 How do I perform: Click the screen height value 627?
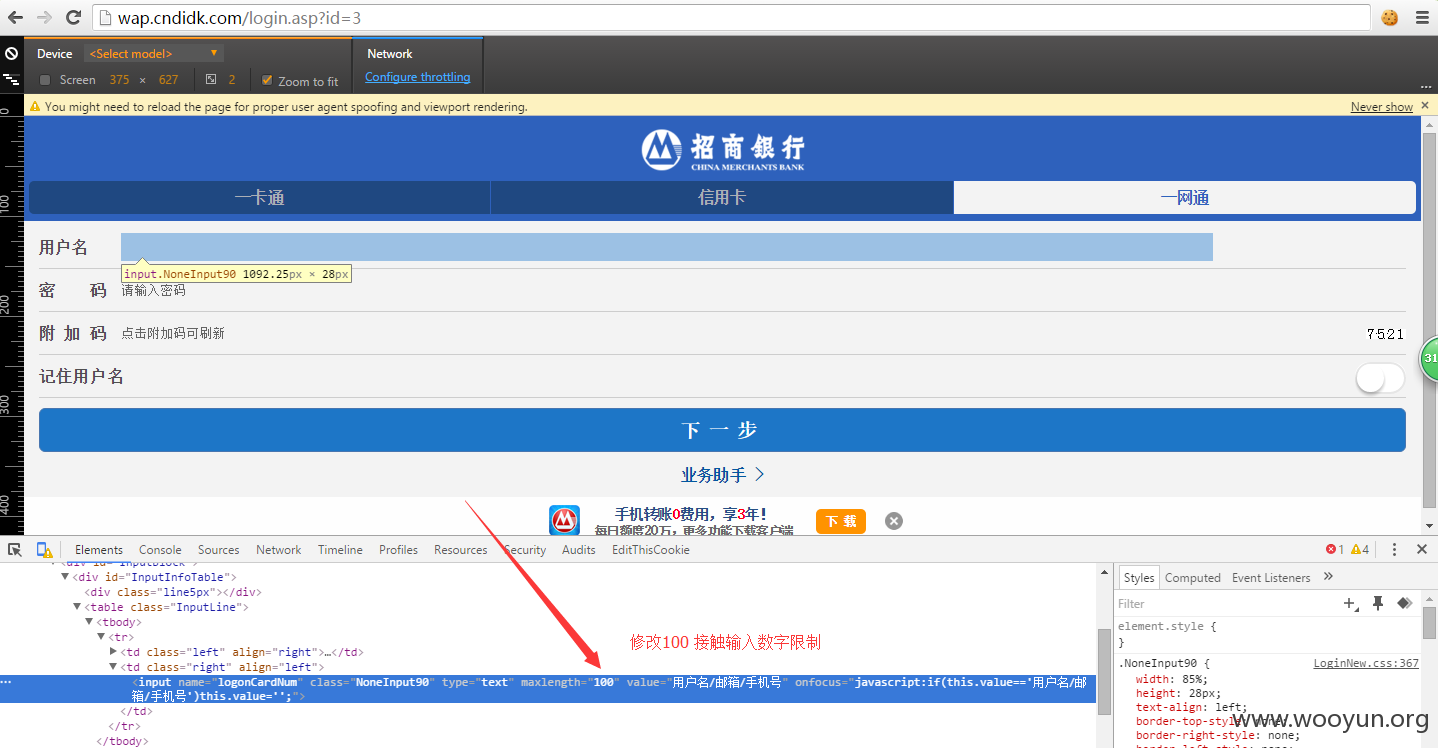(168, 80)
